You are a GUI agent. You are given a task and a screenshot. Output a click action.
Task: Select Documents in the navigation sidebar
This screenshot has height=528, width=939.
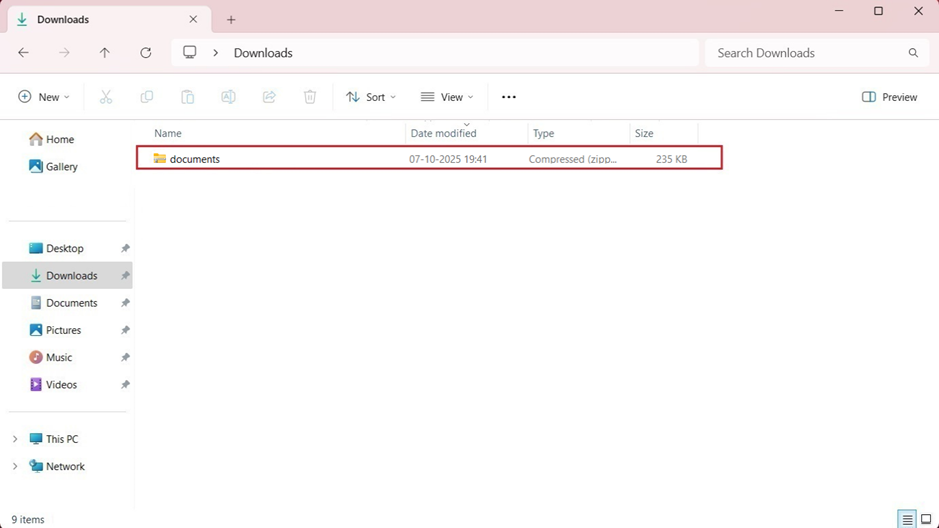click(71, 303)
